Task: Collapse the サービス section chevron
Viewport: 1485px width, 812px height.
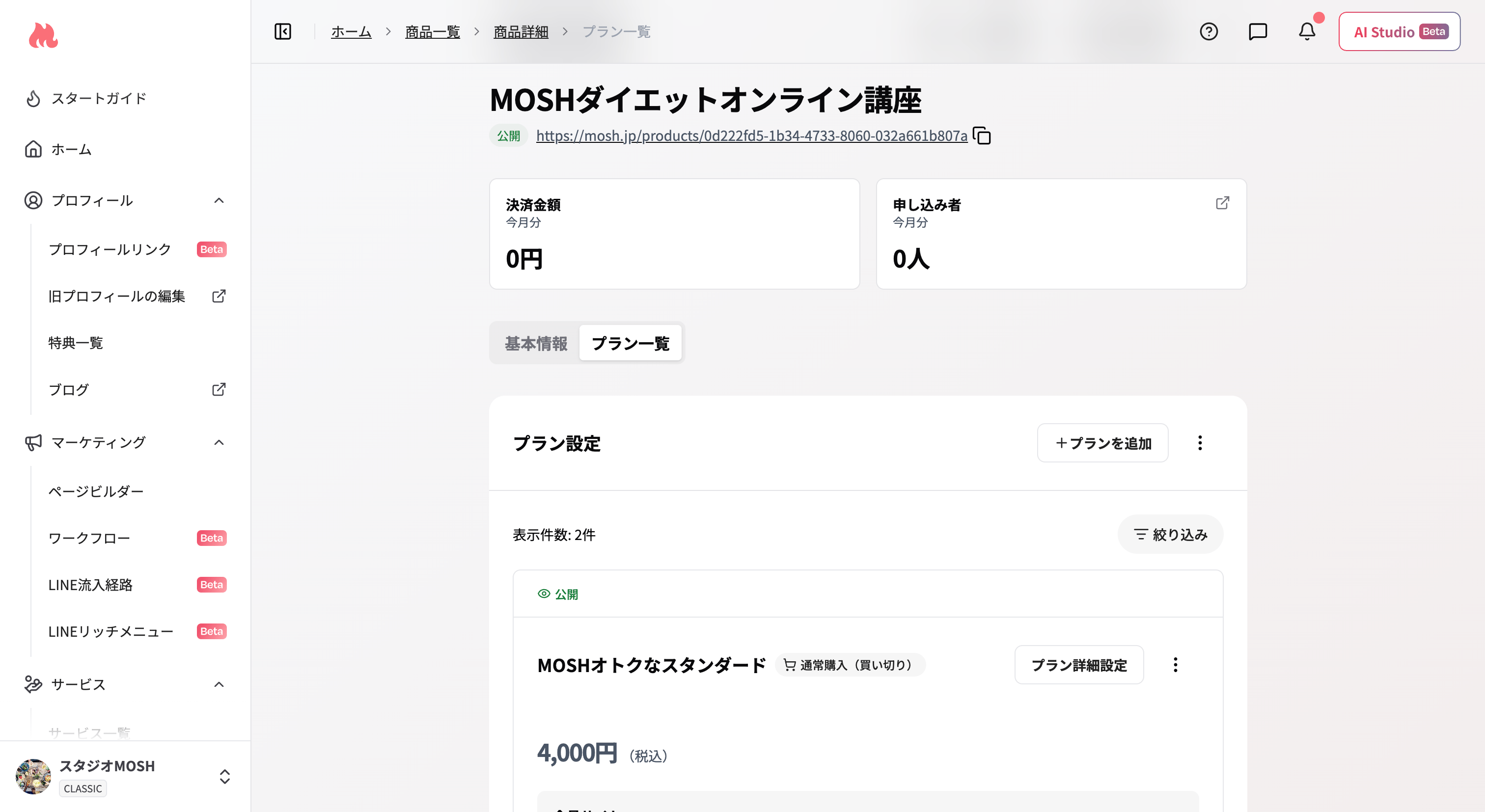Action: tap(219, 684)
